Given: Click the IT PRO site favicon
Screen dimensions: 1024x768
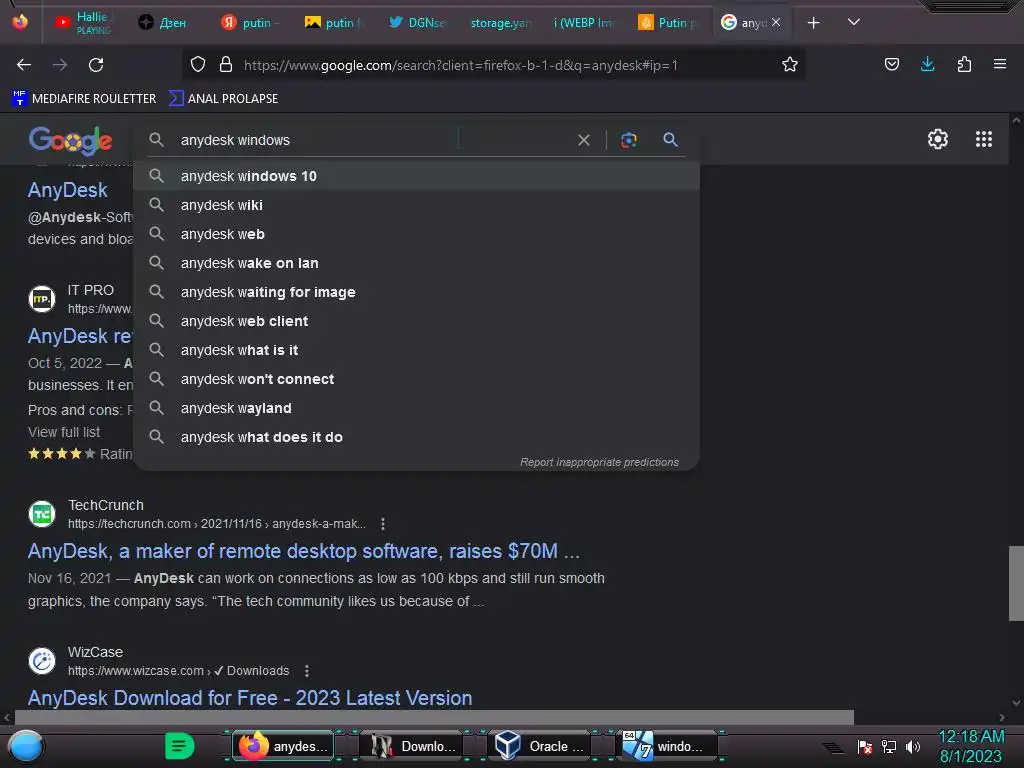Looking at the screenshot, I should click(x=42, y=299).
